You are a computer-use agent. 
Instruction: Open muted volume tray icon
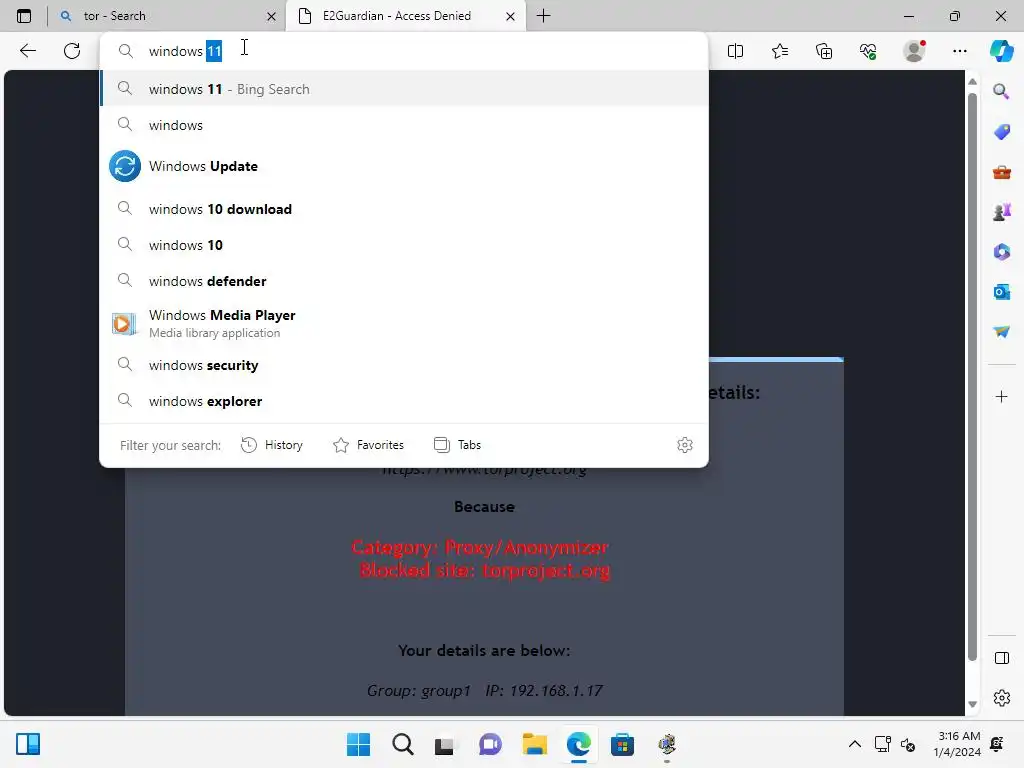(908, 744)
